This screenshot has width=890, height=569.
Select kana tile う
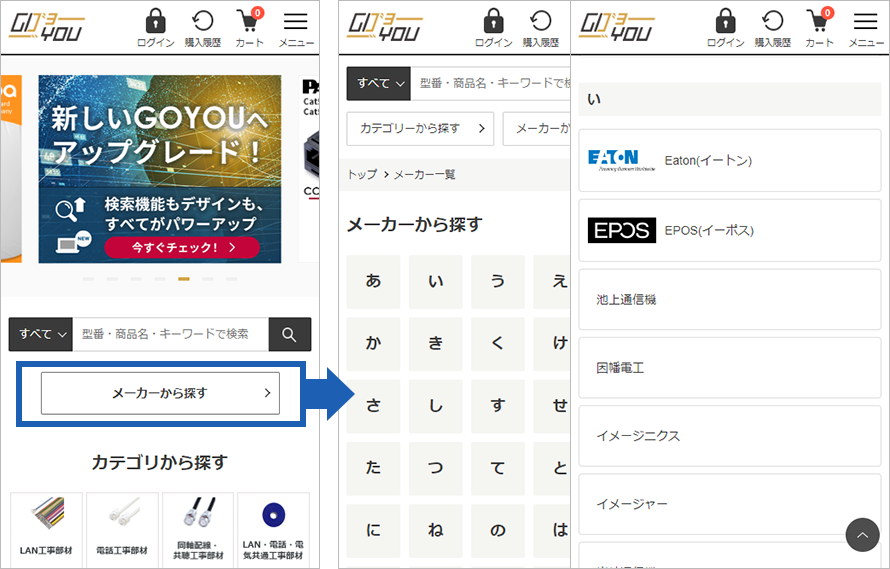point(498,282)
